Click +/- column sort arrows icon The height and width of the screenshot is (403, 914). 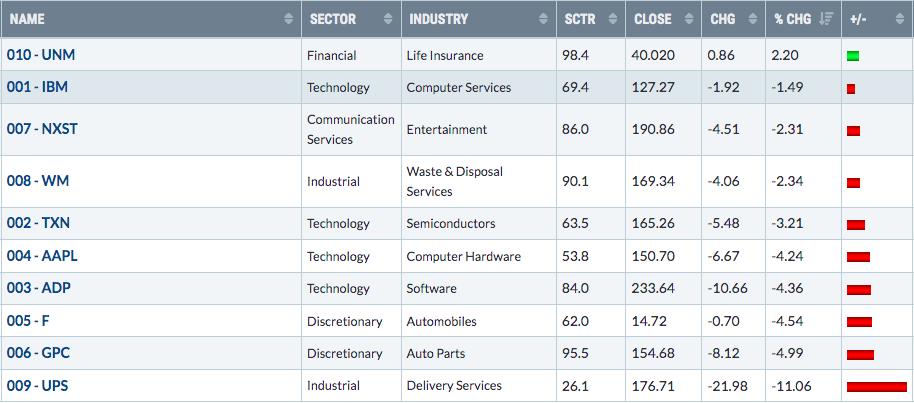click(899, 19)
